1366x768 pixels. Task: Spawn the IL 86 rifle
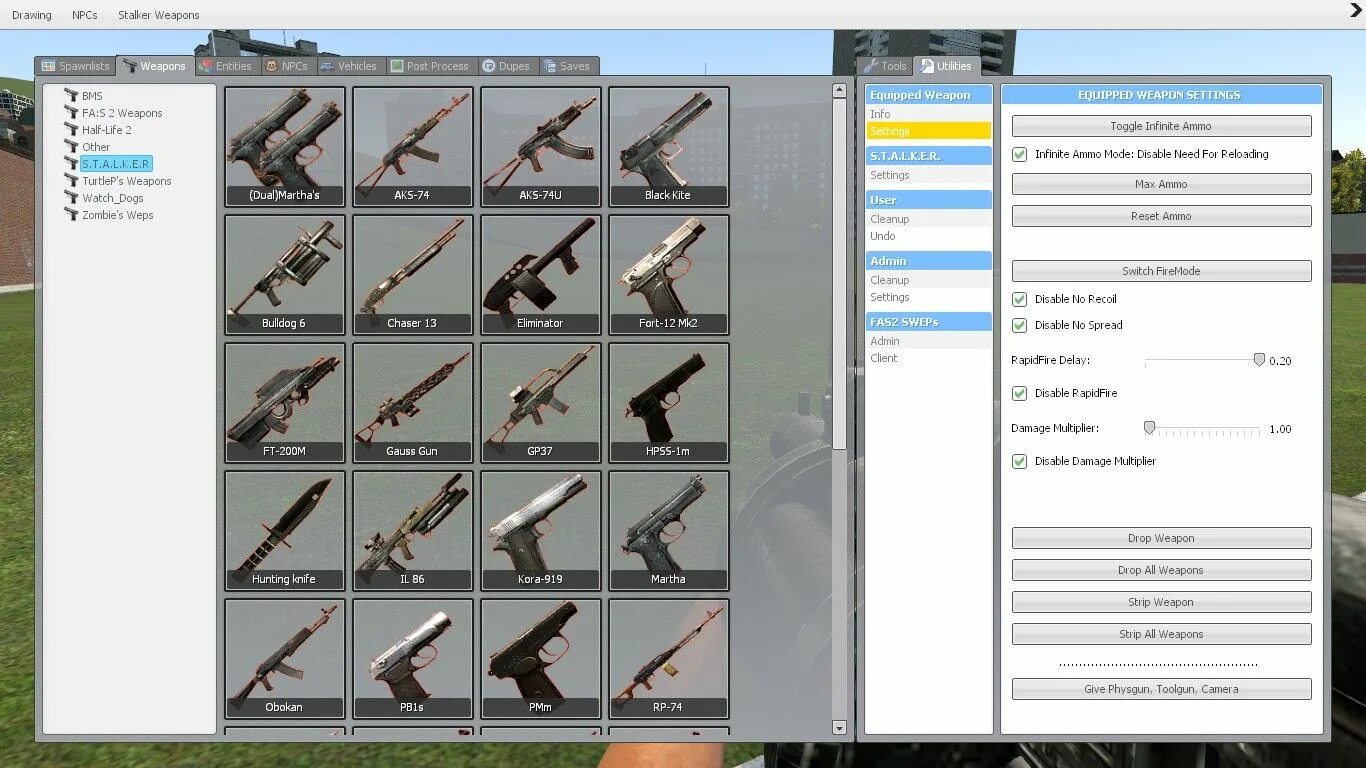(x=413, y=530)
